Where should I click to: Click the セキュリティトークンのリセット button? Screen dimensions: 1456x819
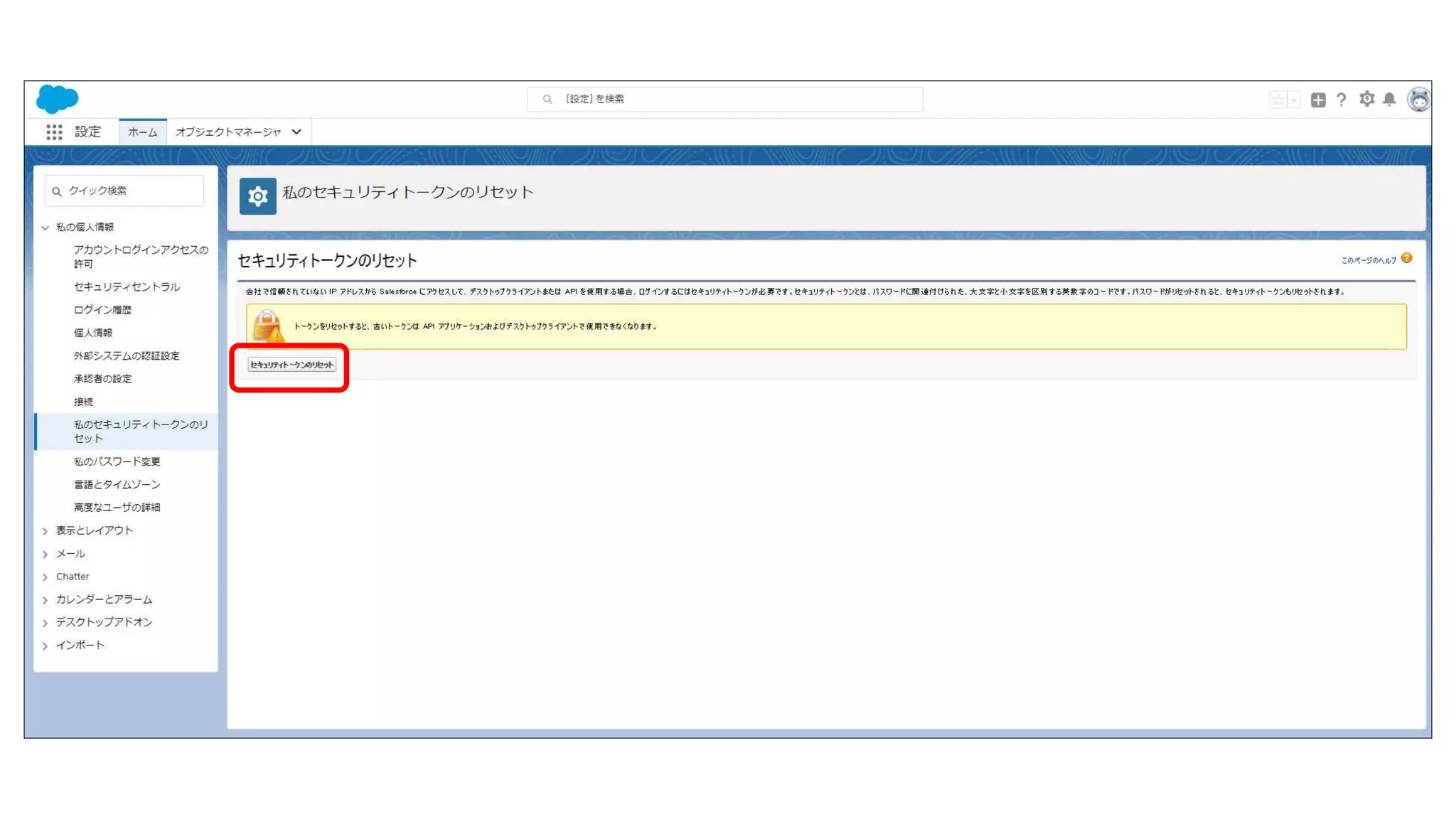tap(291, 365)
